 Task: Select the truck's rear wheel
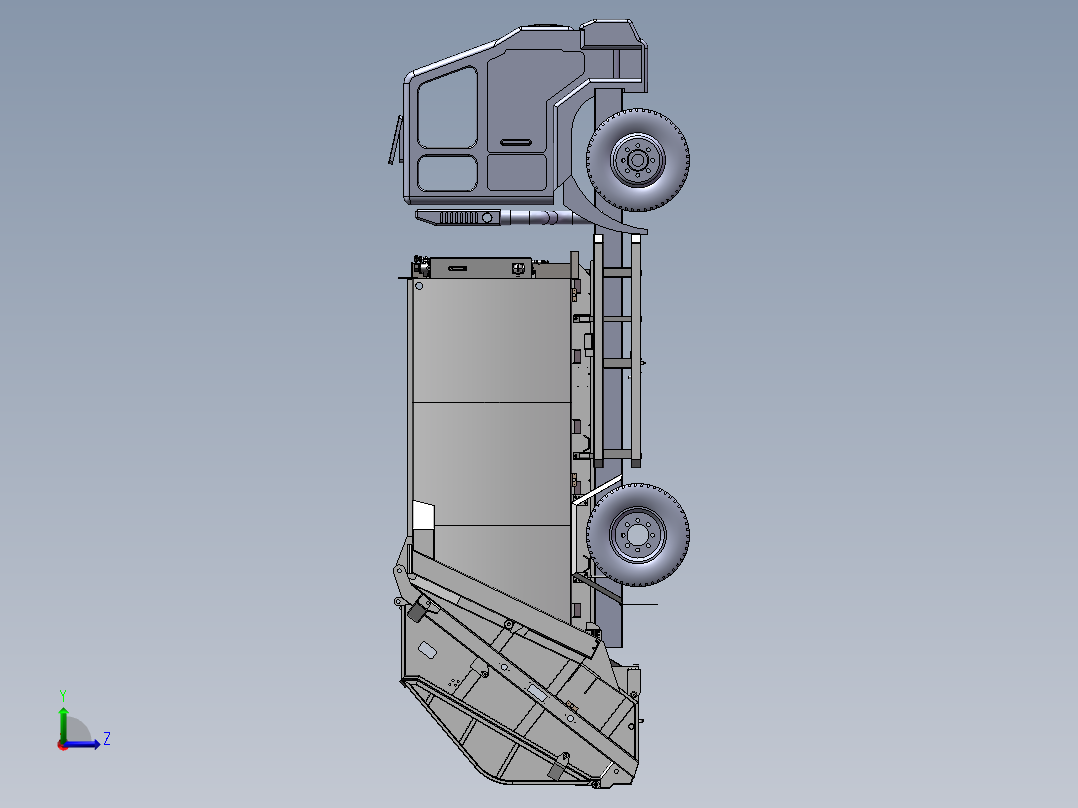637,535
